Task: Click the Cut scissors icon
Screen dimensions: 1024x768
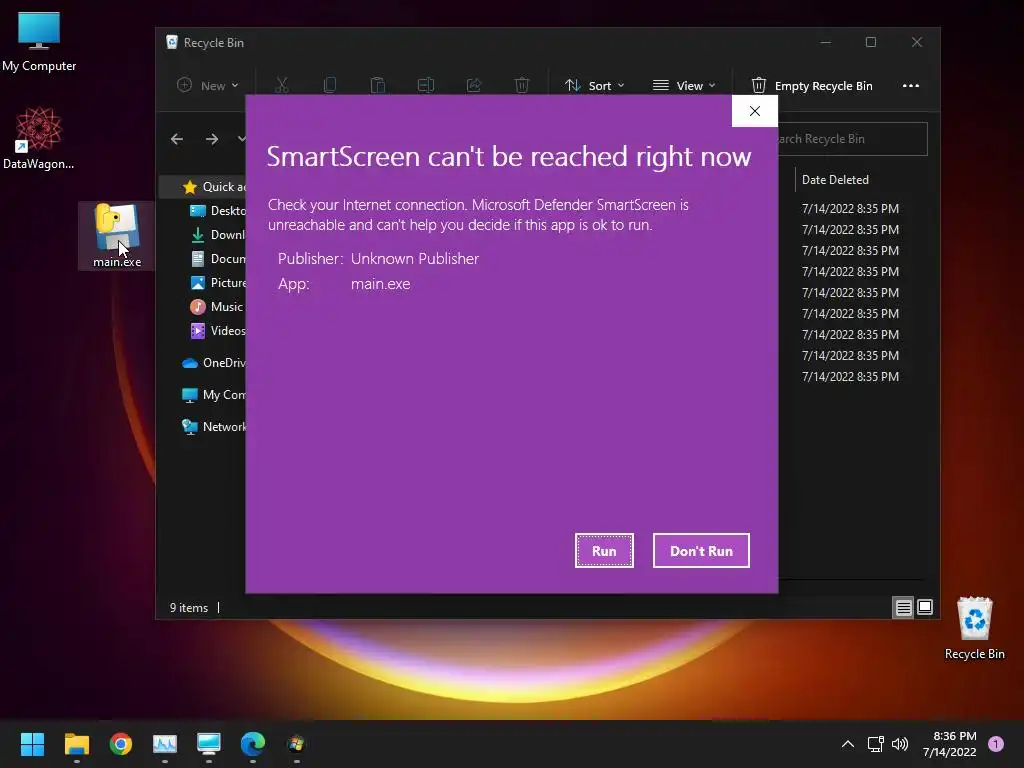Action: pyautogui.click(x=281, y=86)
